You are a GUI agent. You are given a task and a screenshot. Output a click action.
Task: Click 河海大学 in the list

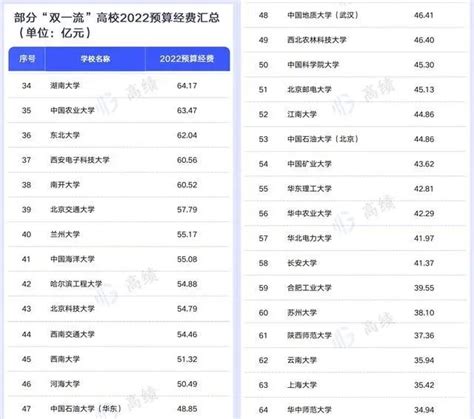(x=65, y=384)
